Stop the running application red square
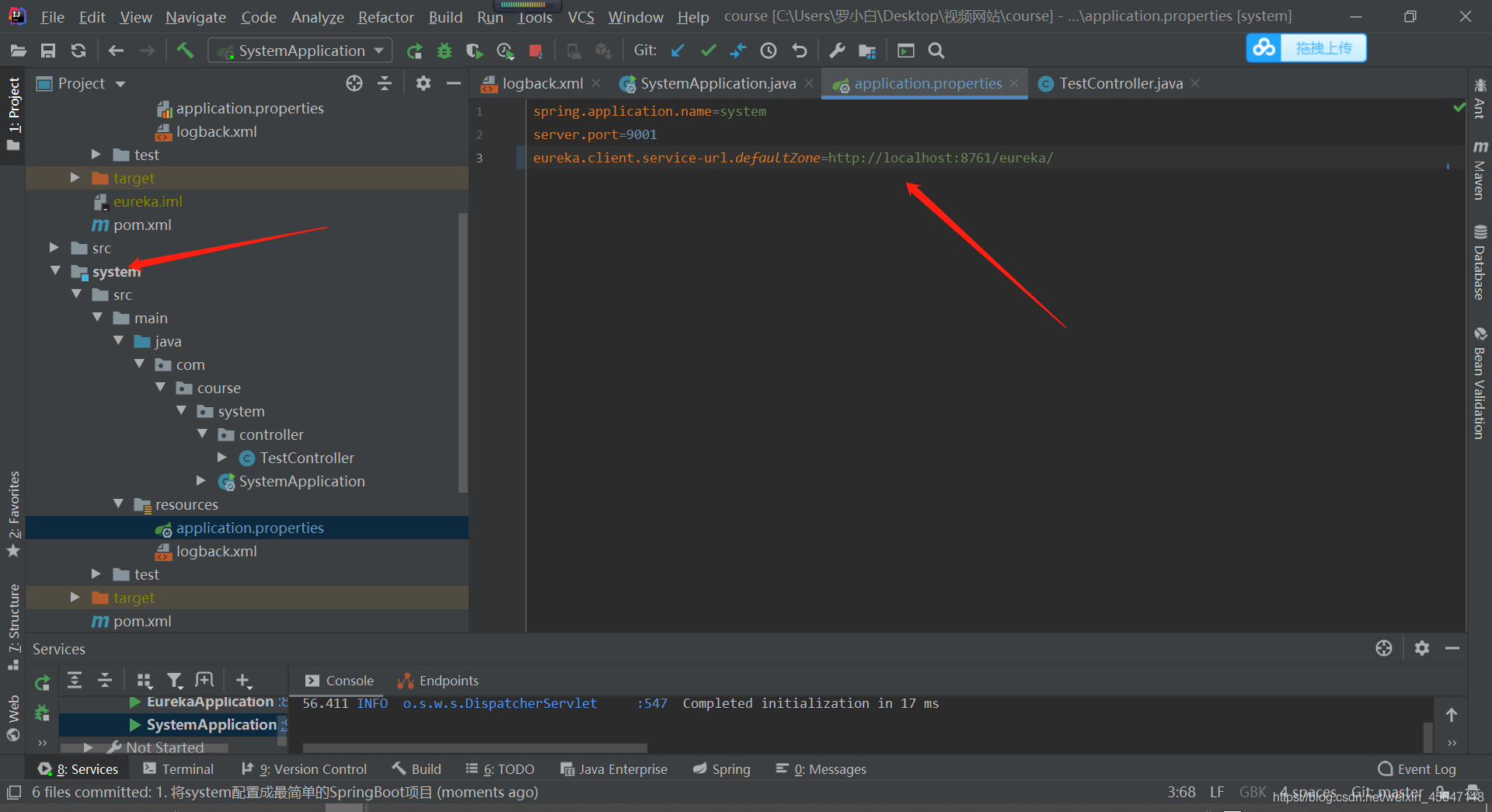This screenshot has width=1492, height=812. pos(535,51)
